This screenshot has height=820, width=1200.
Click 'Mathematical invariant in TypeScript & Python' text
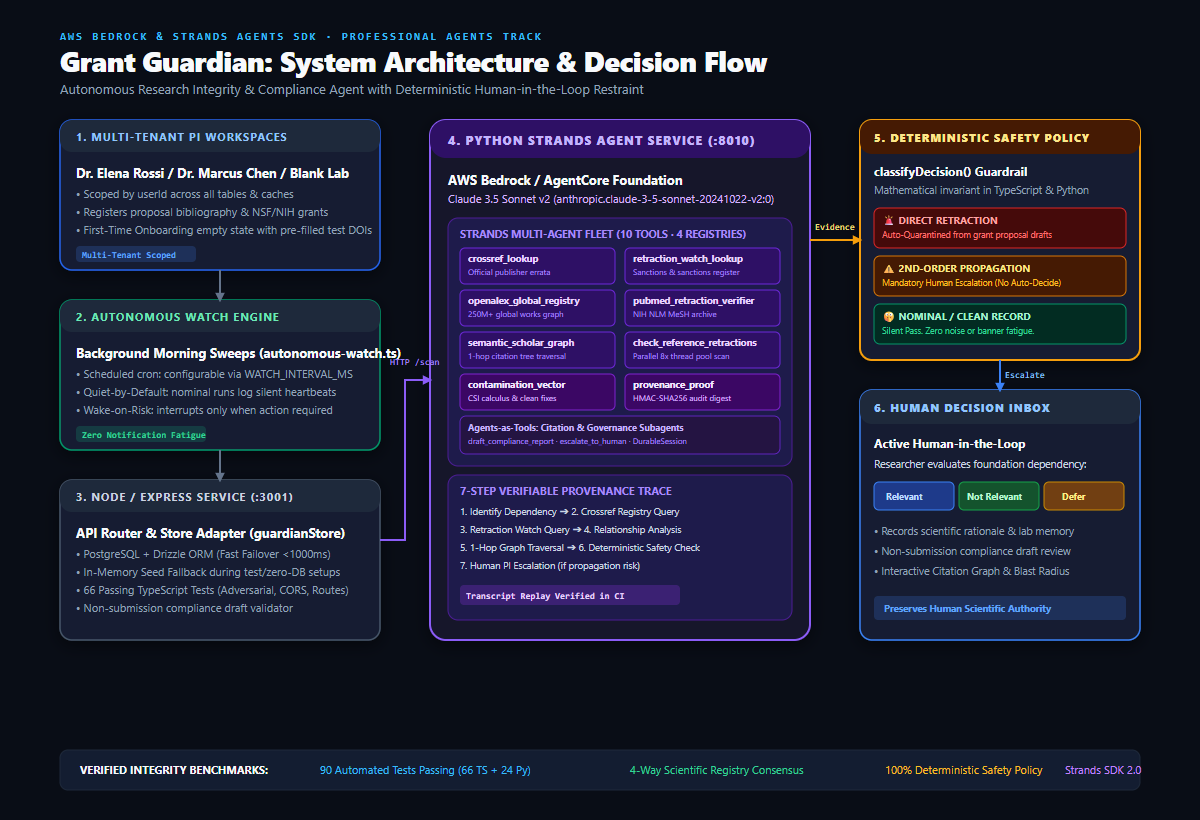981,190
